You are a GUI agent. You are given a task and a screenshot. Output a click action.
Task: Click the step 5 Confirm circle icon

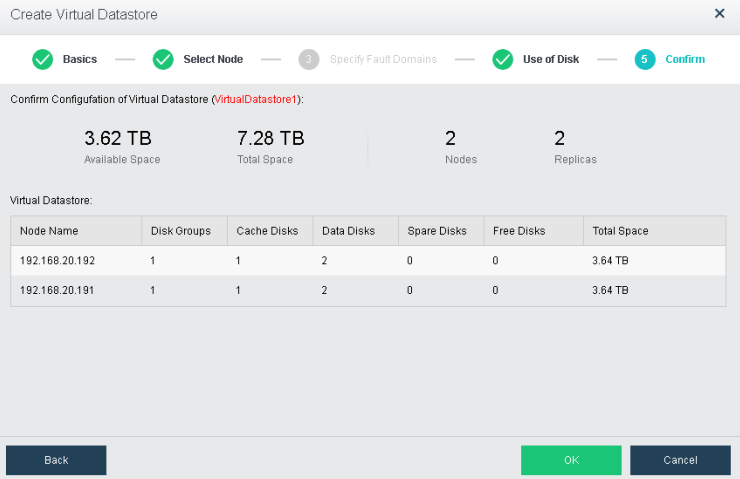645,60
